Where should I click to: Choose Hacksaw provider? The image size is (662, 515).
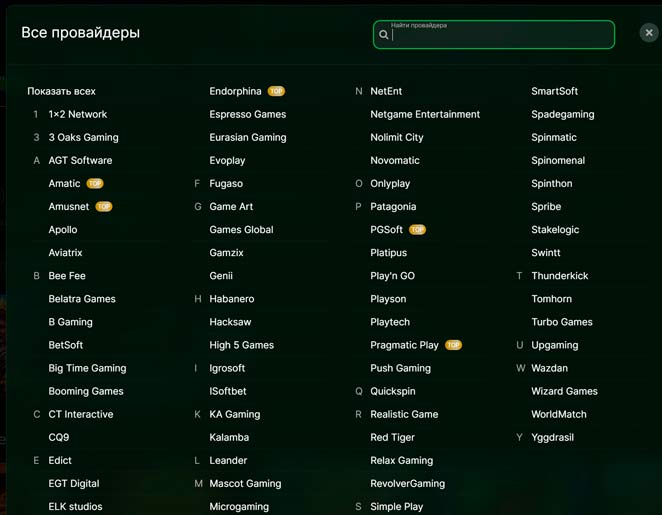click(x=230, y=322)
